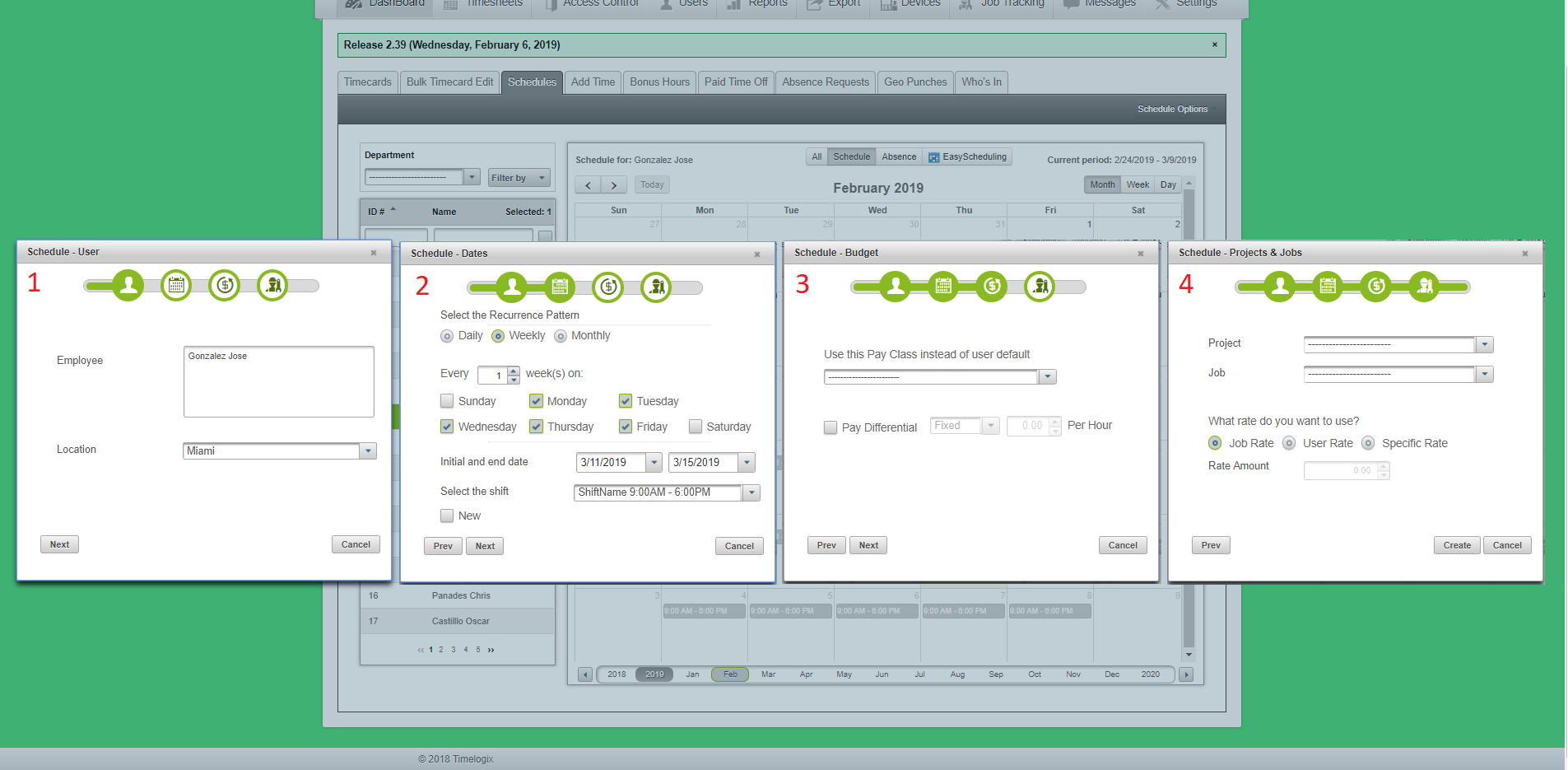This screenshot has width=1568, height=770.
Task: Open the shift selection dropdown
Action: [751, 492]
